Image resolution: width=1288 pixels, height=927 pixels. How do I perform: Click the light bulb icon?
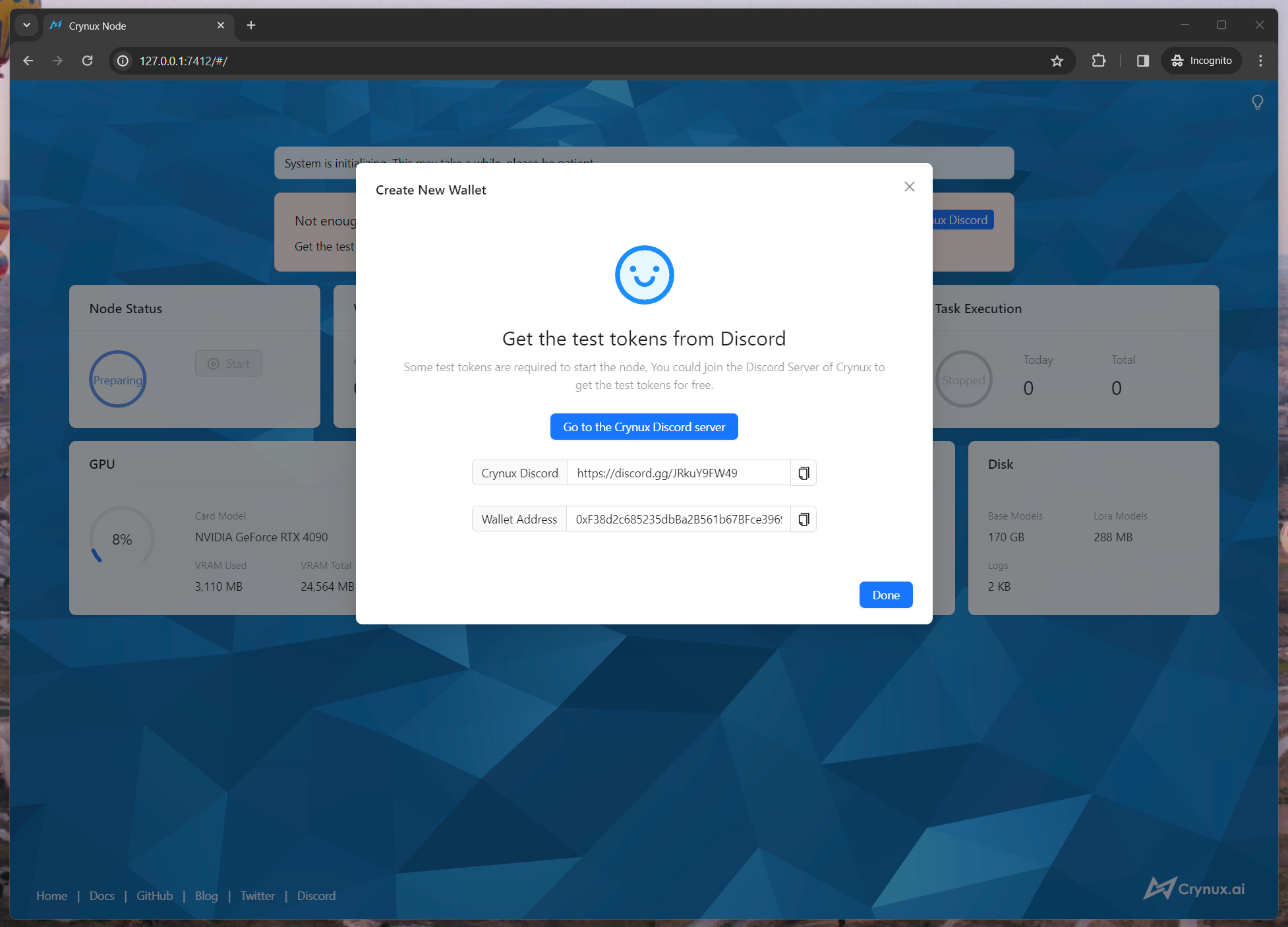pos(1257,102)
